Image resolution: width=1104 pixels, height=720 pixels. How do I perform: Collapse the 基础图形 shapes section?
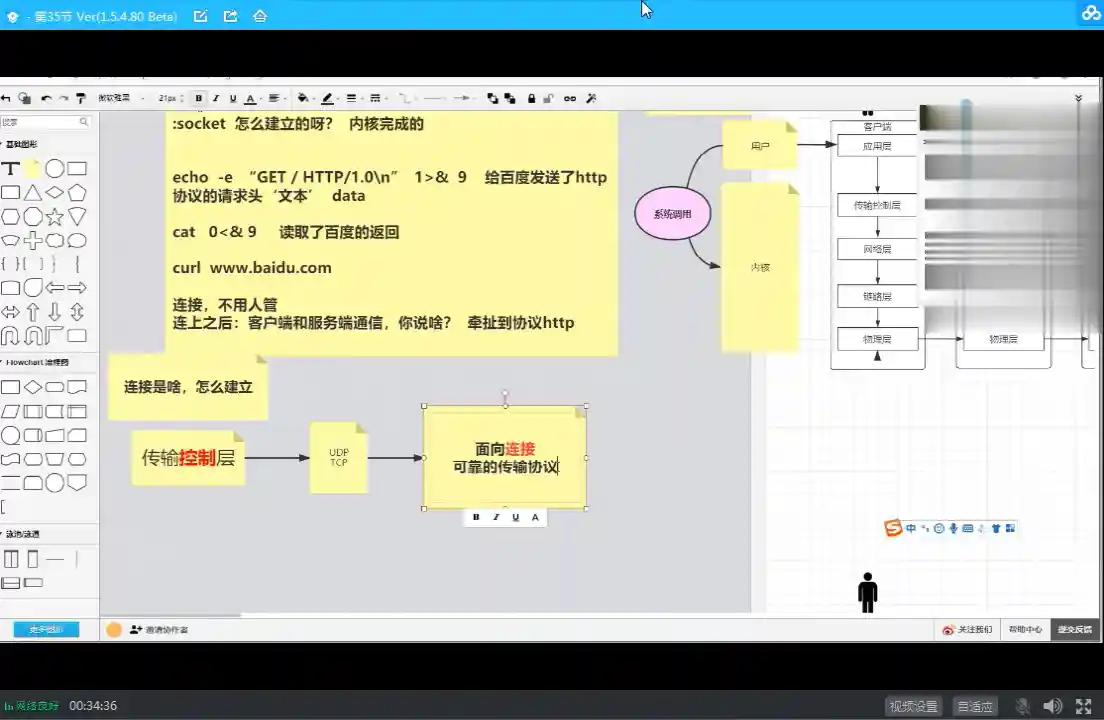20,144
